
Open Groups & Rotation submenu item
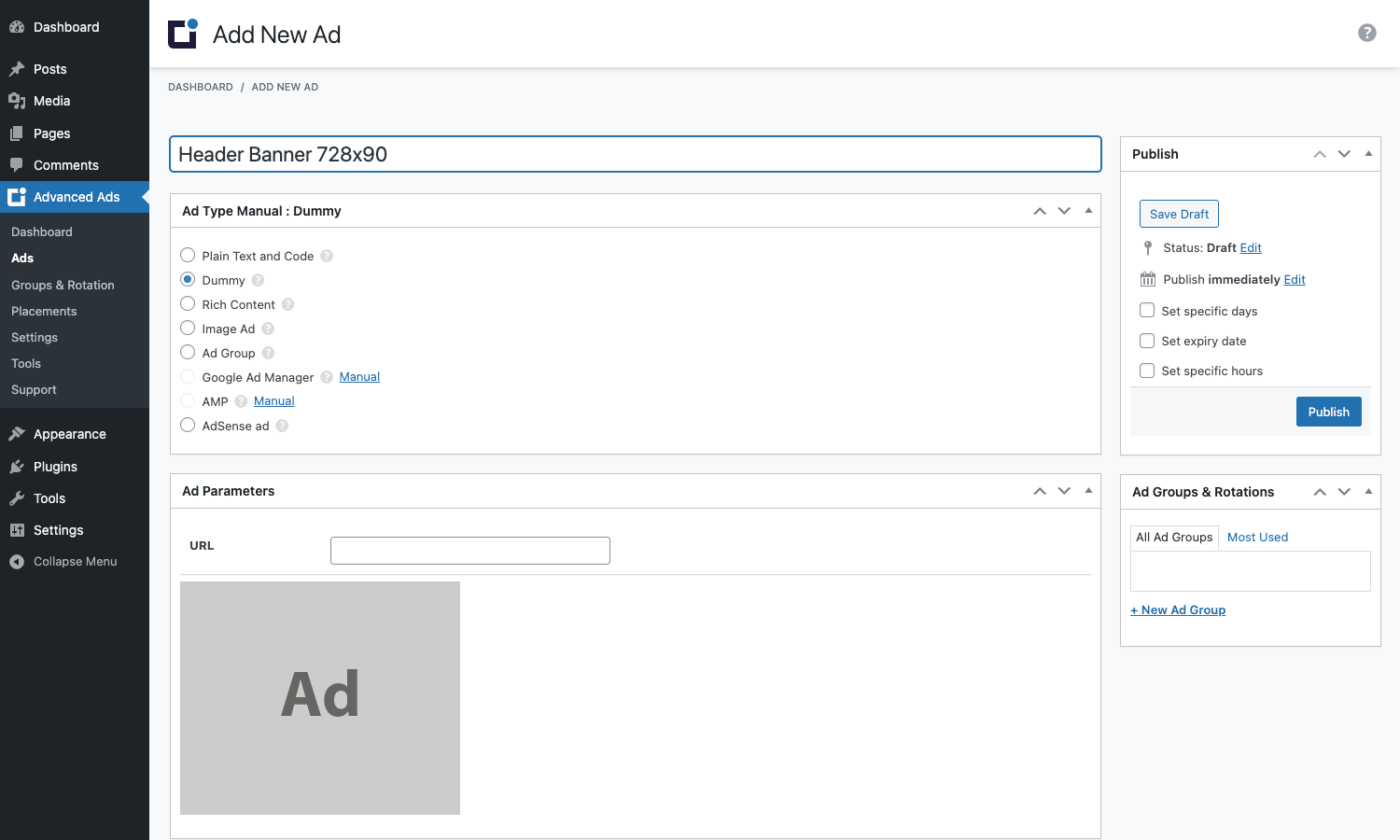63,285
